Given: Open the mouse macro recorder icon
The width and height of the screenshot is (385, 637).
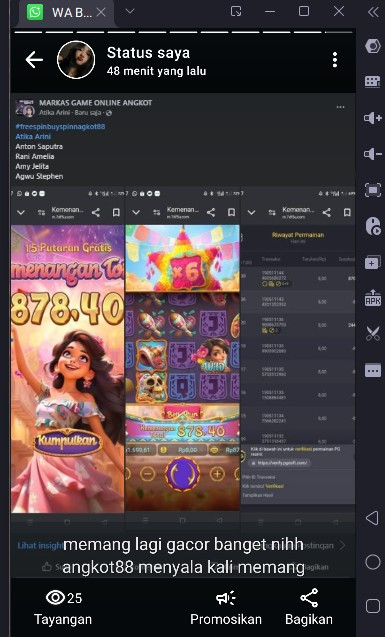Looking at the screenshot, I should pyautogui.click(x=372, y=226).
